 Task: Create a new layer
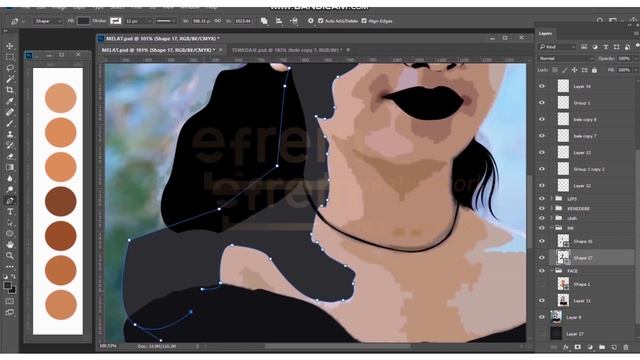[614, 347]
